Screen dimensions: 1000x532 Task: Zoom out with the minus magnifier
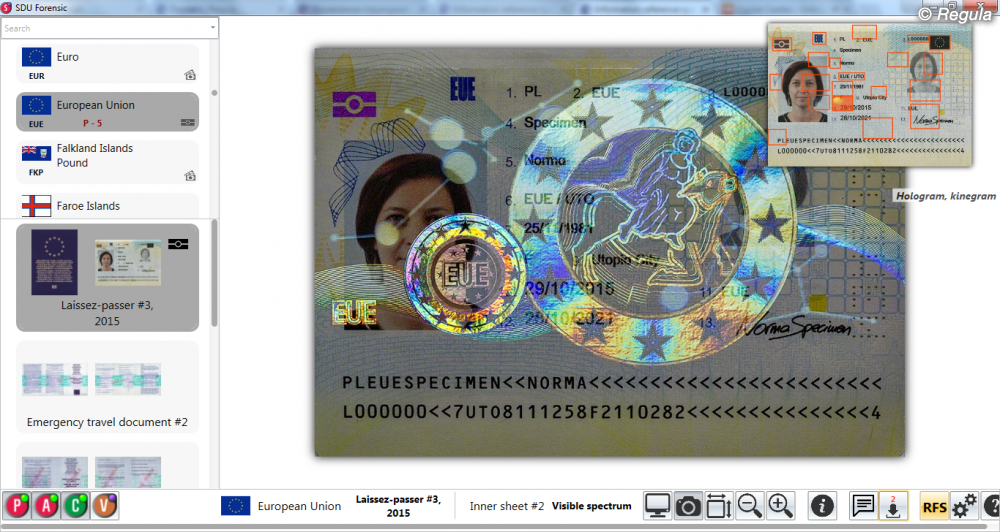click(x=750, y=506)
